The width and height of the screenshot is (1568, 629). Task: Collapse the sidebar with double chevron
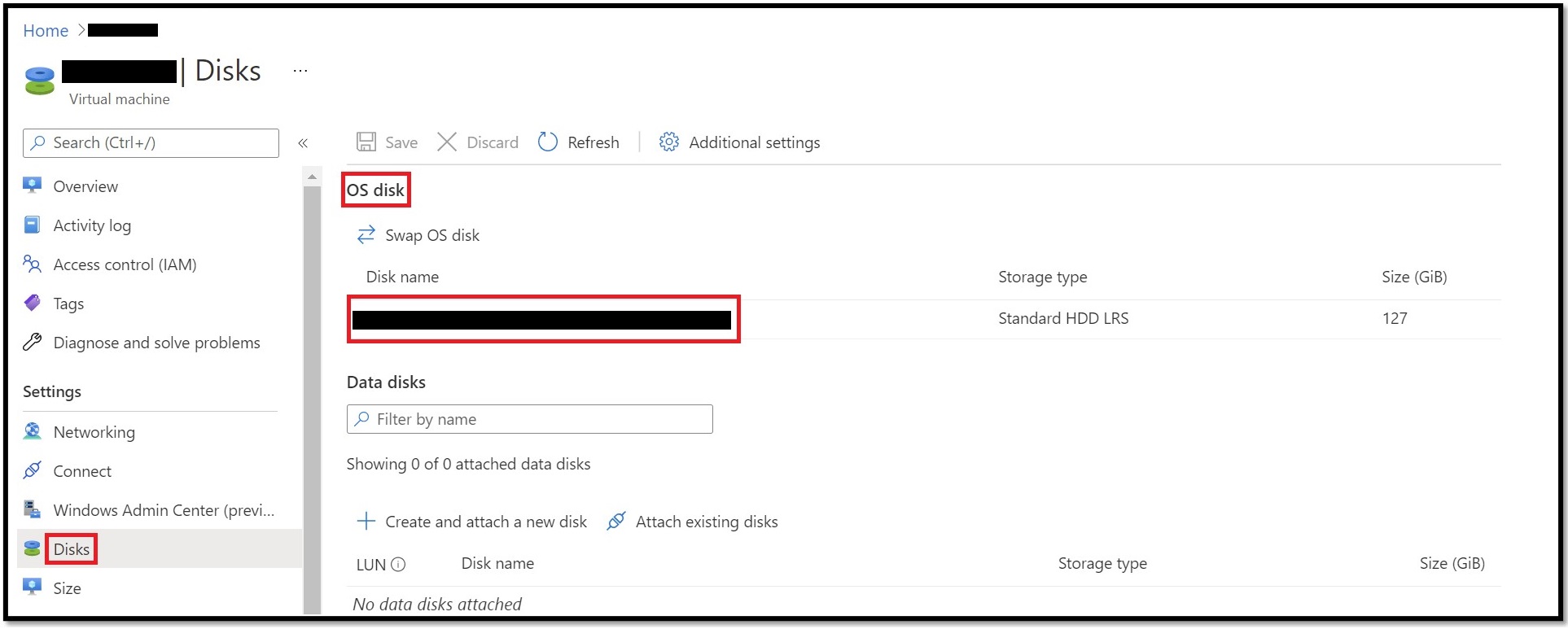[x=303, y=143]
